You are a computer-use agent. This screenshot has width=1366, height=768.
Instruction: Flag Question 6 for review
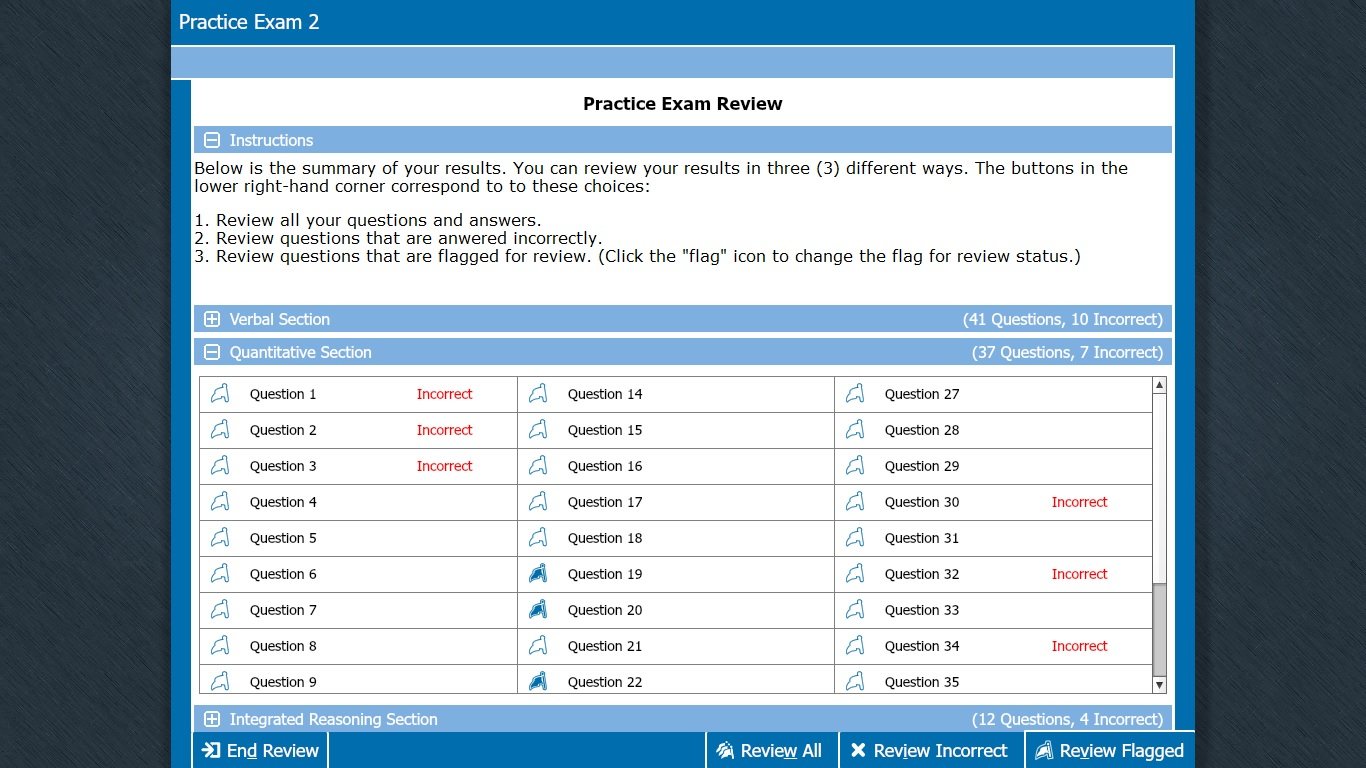pyautogui.click(x=220, y=574)
